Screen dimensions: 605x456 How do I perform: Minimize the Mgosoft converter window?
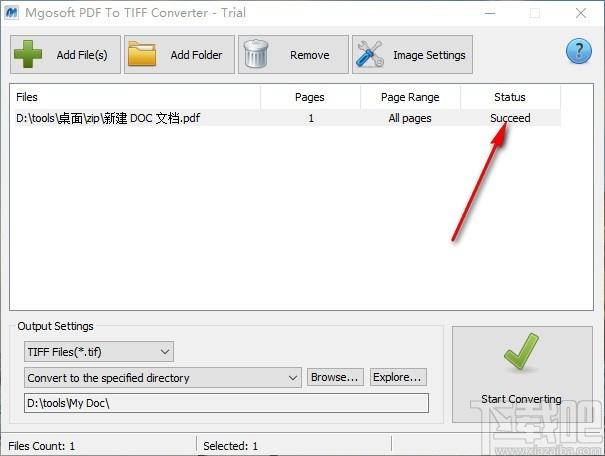pos(490,13)
